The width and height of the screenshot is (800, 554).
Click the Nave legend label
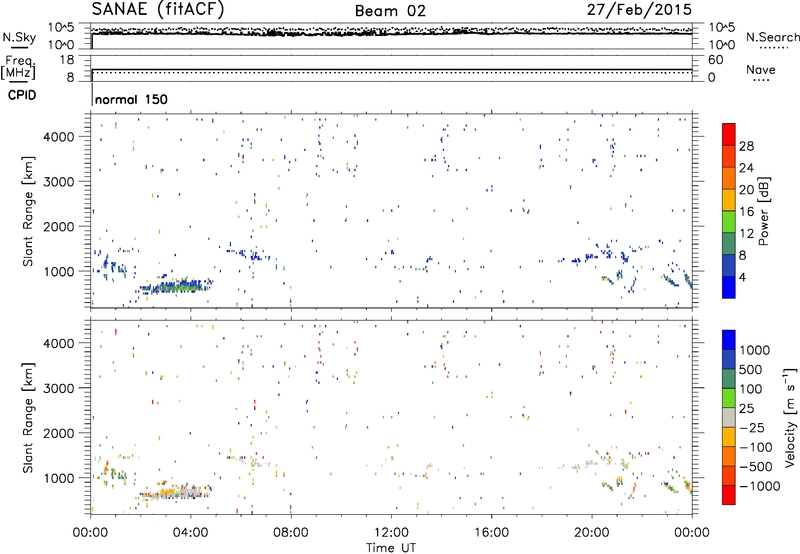[x=761, y=69]
